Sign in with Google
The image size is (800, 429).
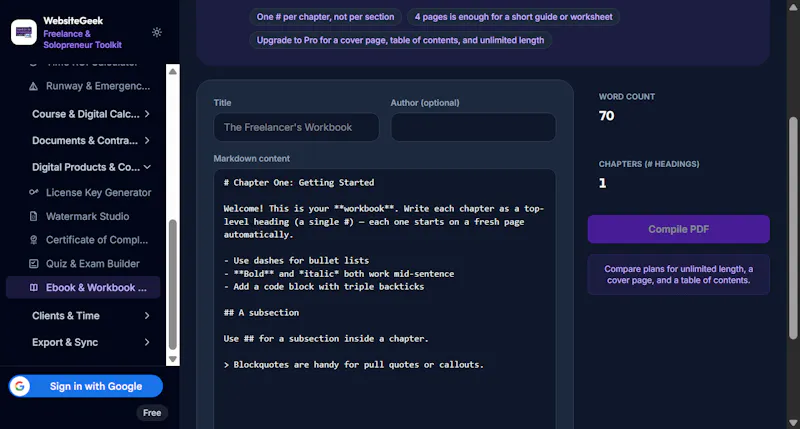point(86,386)
